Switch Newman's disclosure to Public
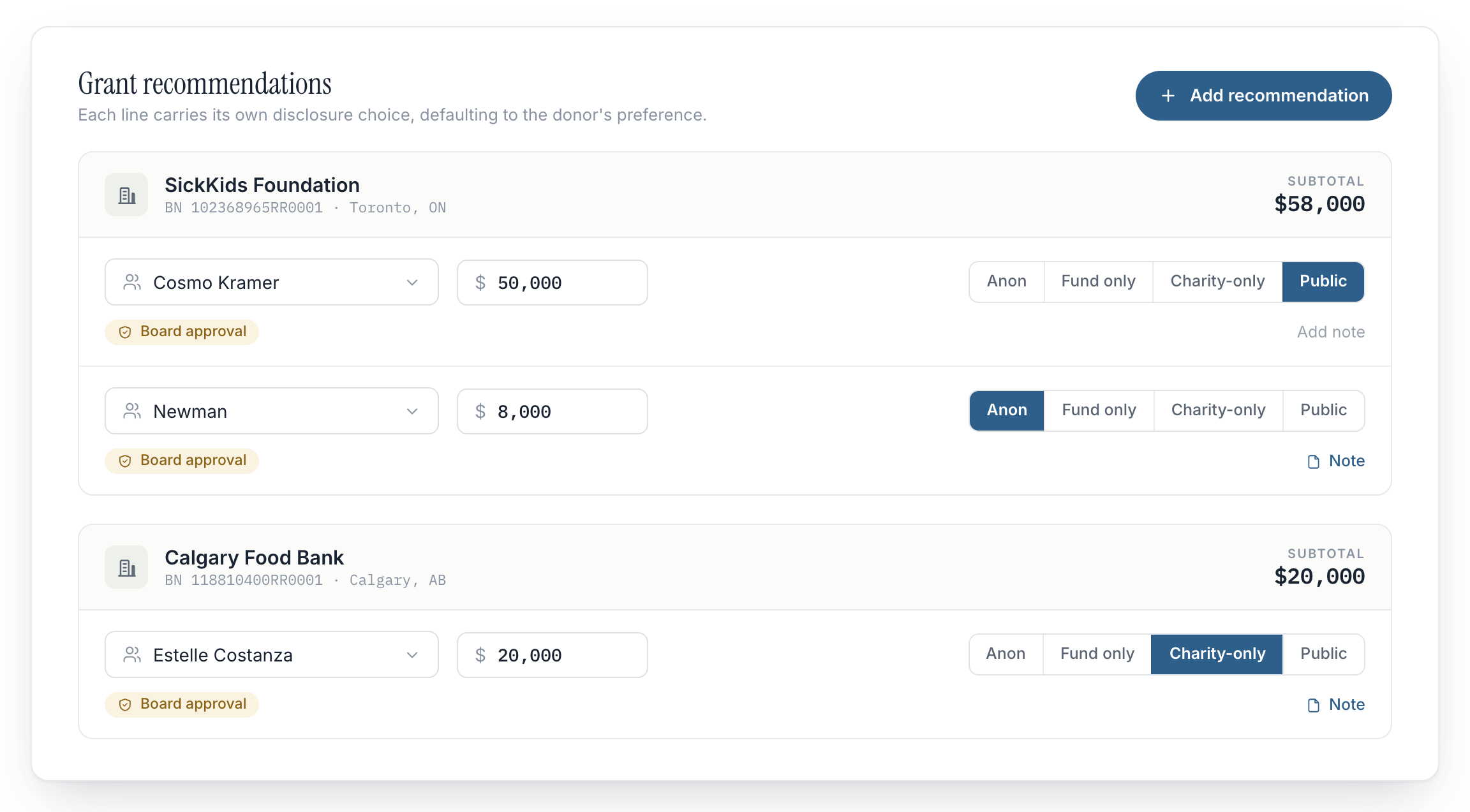The height and width of the screenshot is (812, 1470). click(x=1324, y=410)
